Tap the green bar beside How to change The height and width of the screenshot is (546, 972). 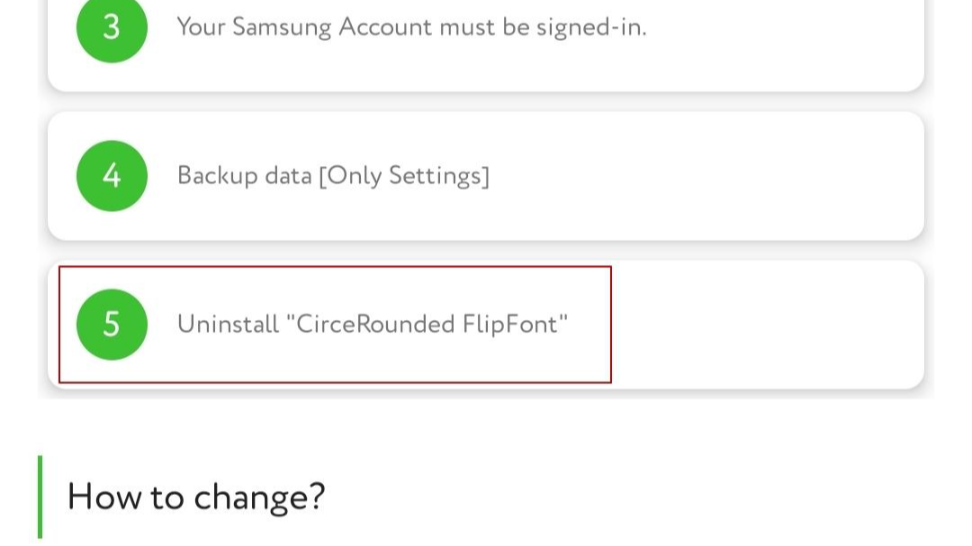pos(40,497)
